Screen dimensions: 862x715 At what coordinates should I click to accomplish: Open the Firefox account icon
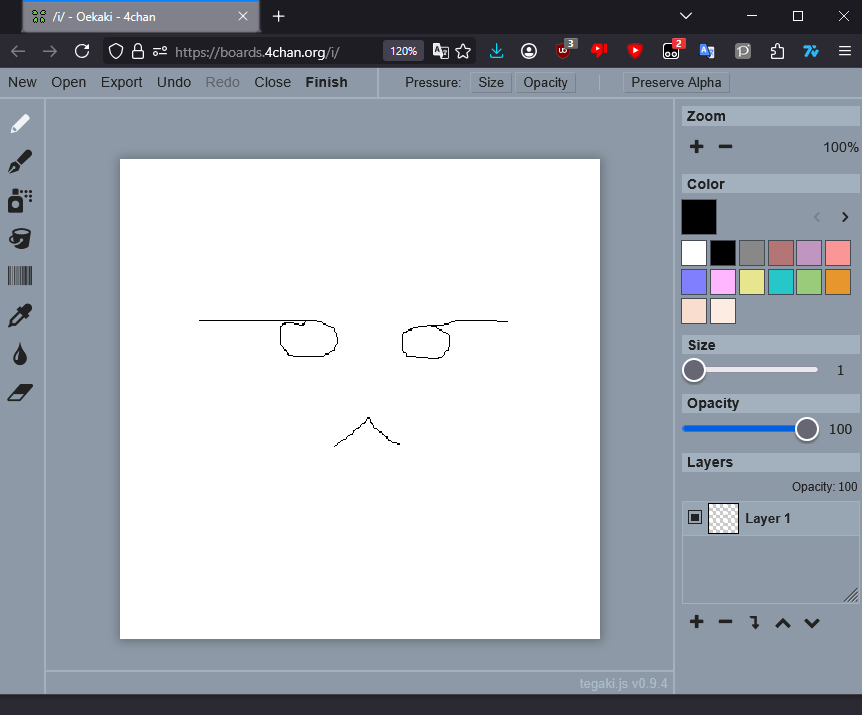[x=529, y=52]
